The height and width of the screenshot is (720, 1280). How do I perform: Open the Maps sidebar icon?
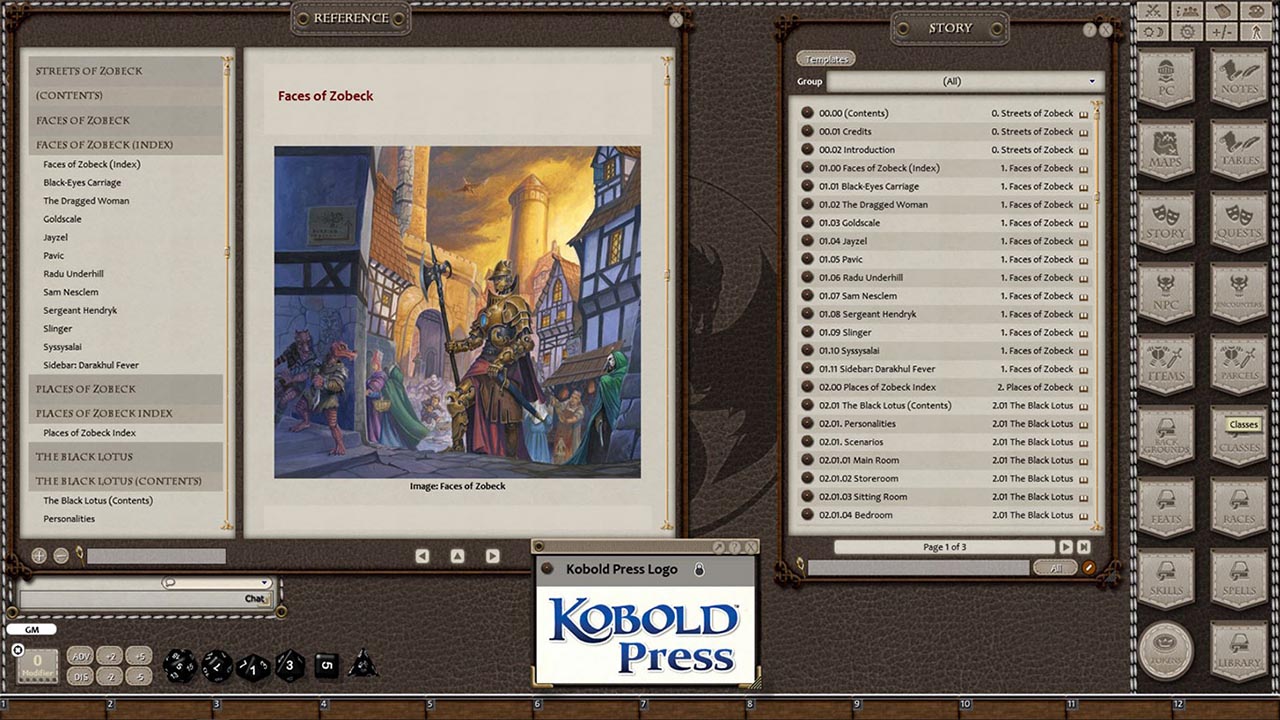pyautogui.click(x=1166, y=150)
